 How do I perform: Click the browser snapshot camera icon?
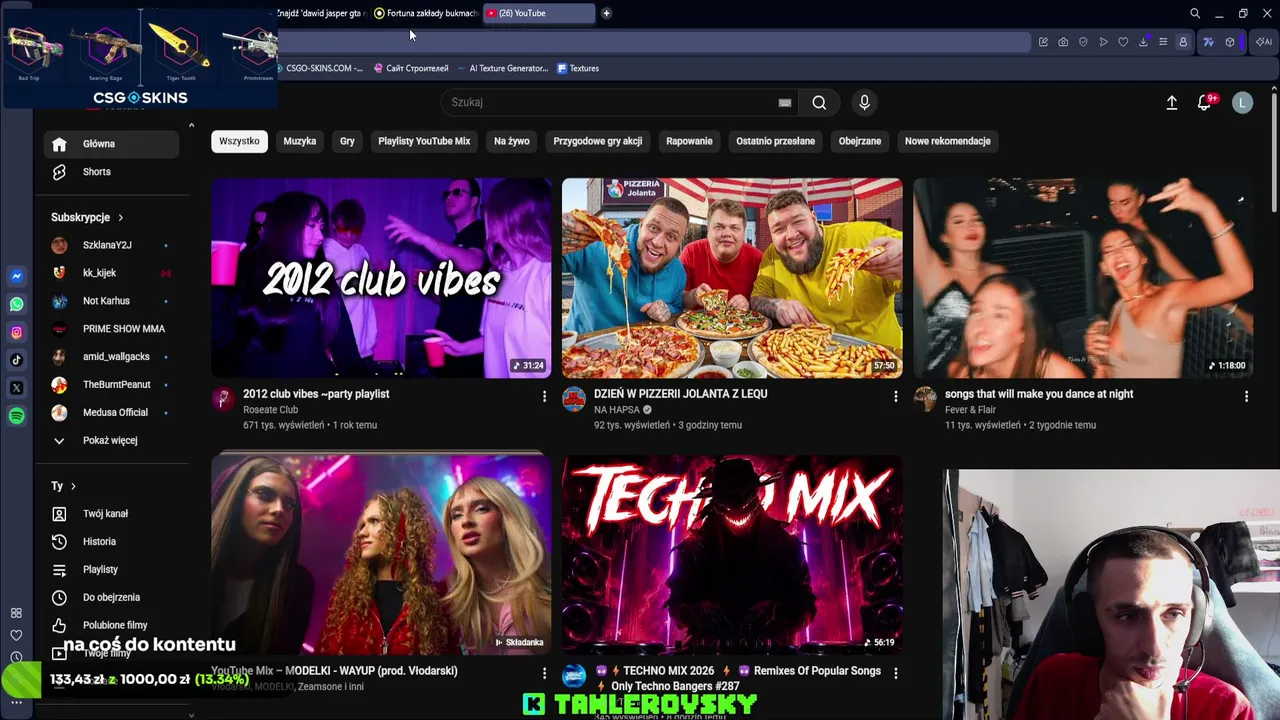[1063, 42]
